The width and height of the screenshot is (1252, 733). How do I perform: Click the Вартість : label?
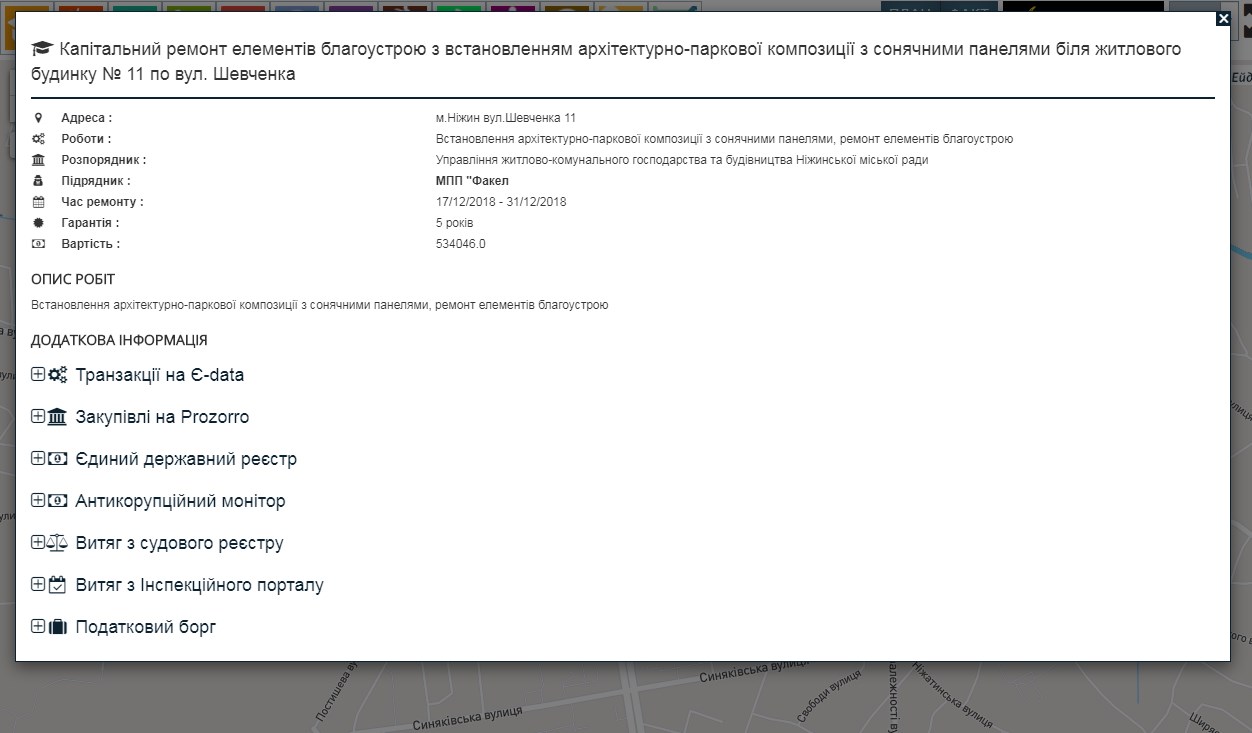[x=90, y=244]
